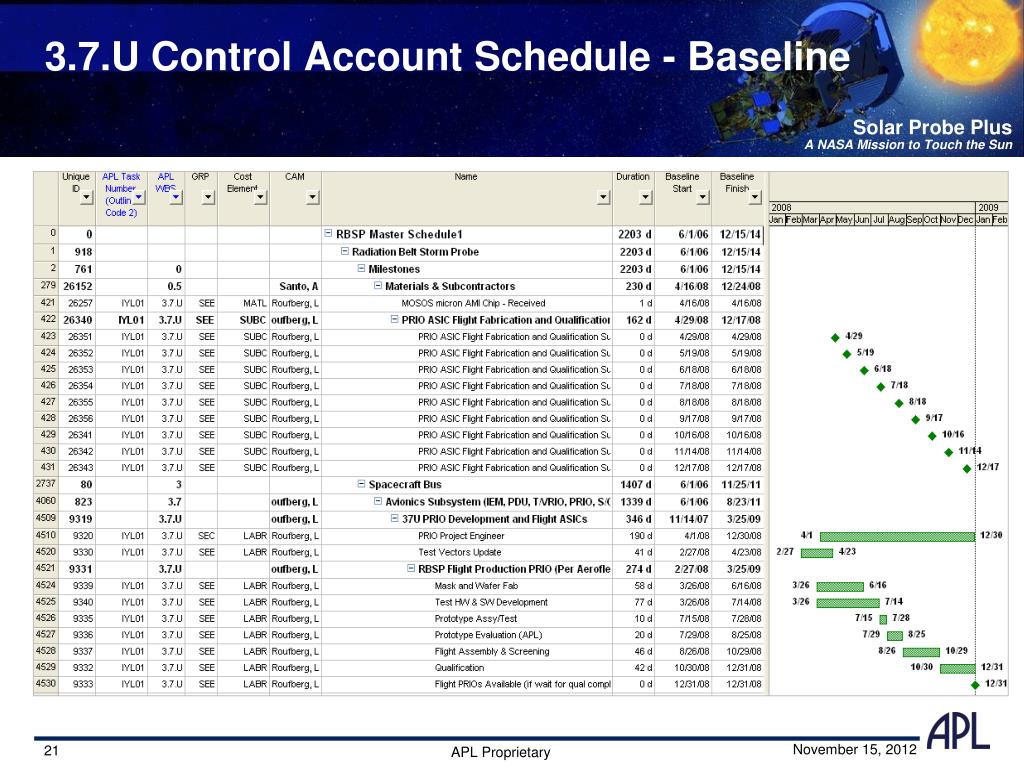Open the Duration column filter dropdown
The image size is (1024, 768).
click(645, 197)
